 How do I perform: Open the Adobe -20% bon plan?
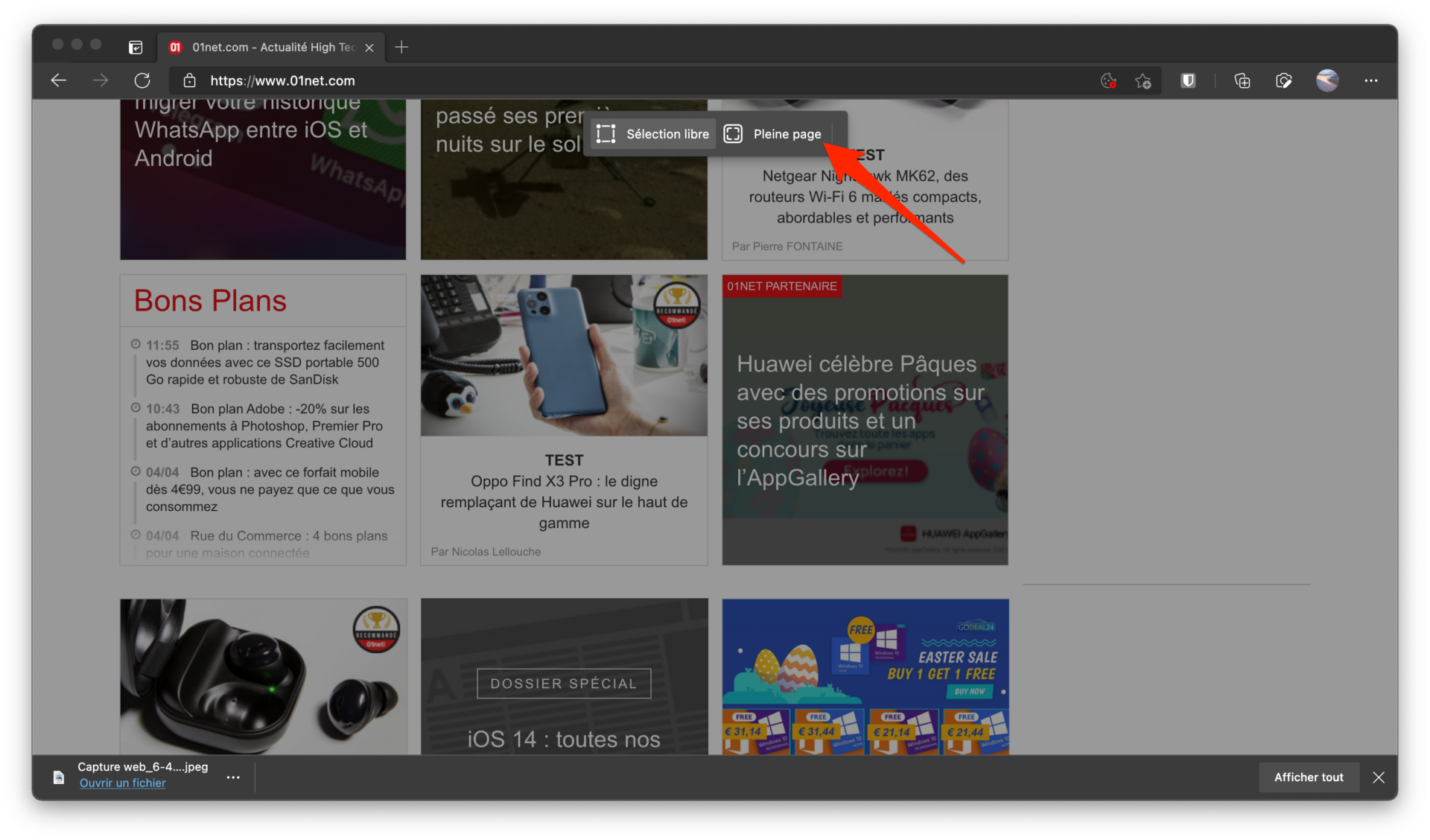(x=265, y=426)
